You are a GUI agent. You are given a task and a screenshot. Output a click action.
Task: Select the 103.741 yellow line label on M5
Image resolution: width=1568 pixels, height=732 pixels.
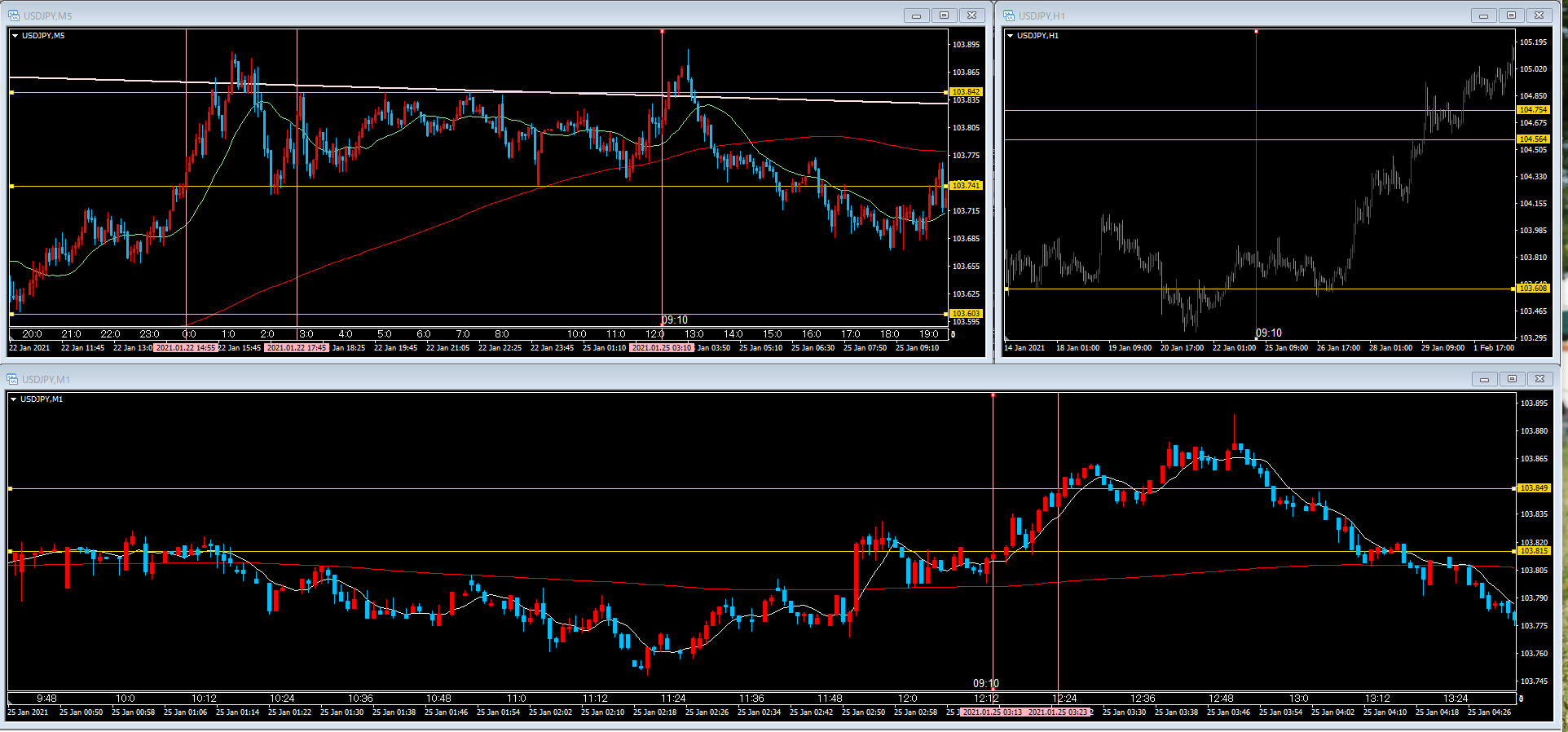pyautogui.click(x=966, y=186)
